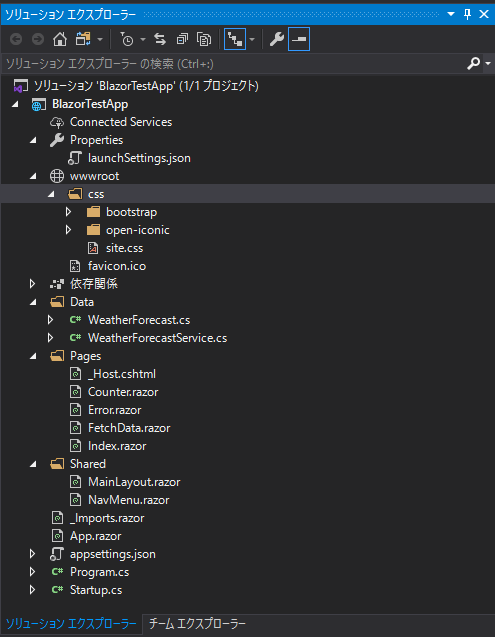Viewport: 495px width, 637px height.
Task: Click the Collapse All toolbar icon
Action: click(x=182, y=39)
